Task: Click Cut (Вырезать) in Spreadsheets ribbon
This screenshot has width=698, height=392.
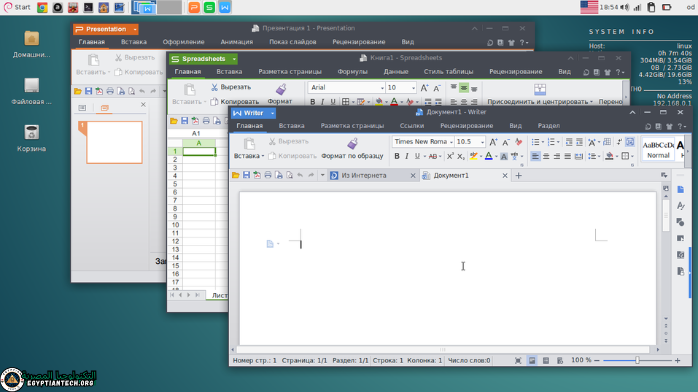Action: [x=231, y=87]
